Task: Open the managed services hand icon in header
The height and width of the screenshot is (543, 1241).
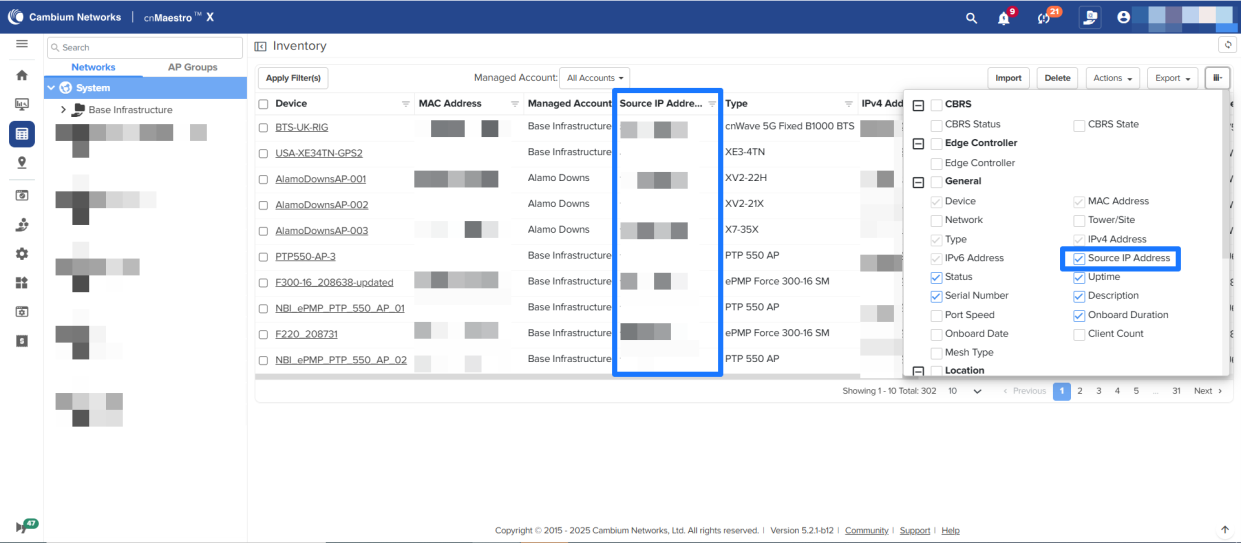Action: (1090, 17)
